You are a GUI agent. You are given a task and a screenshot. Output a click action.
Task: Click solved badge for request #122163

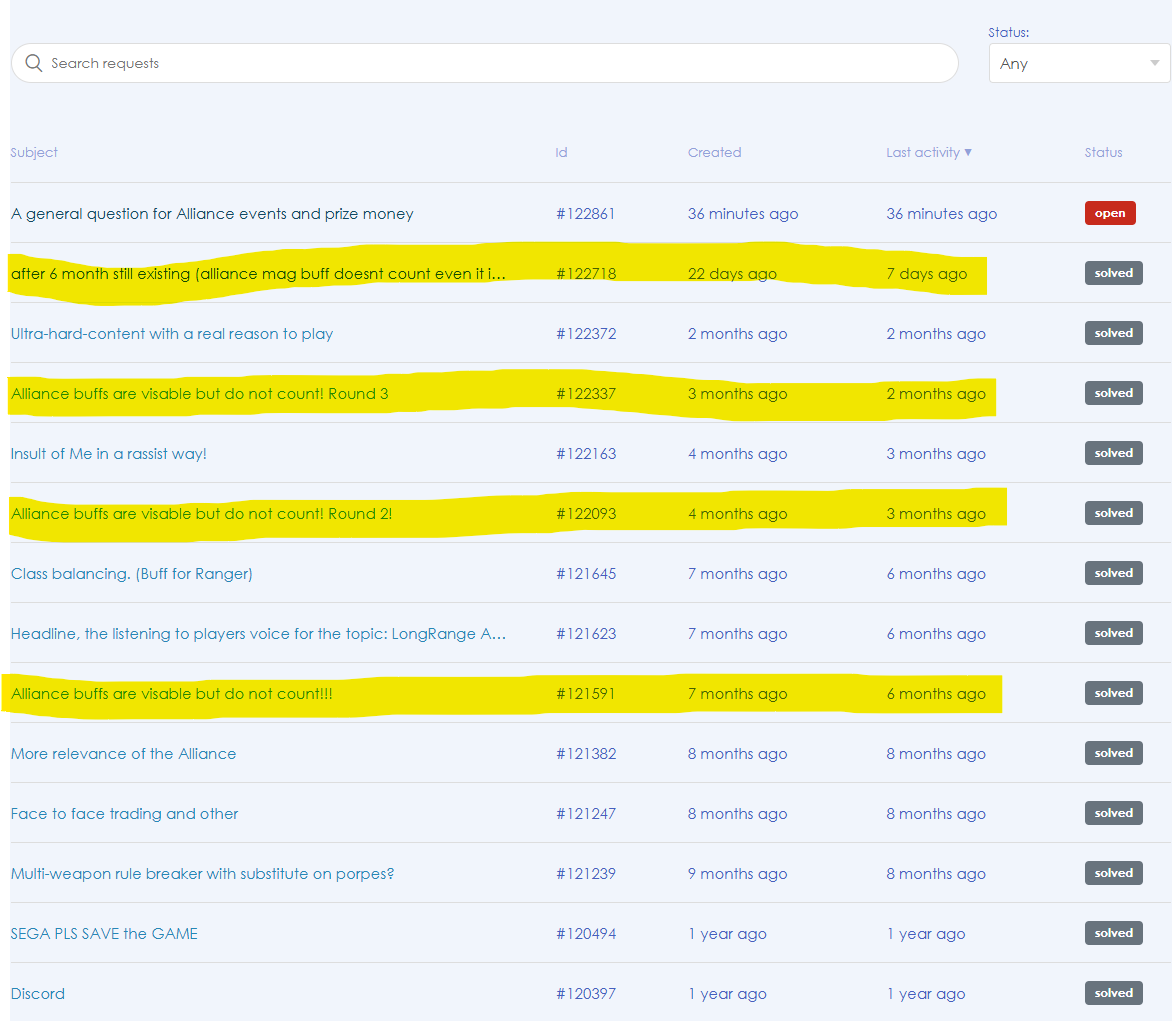pos(1114,453)
